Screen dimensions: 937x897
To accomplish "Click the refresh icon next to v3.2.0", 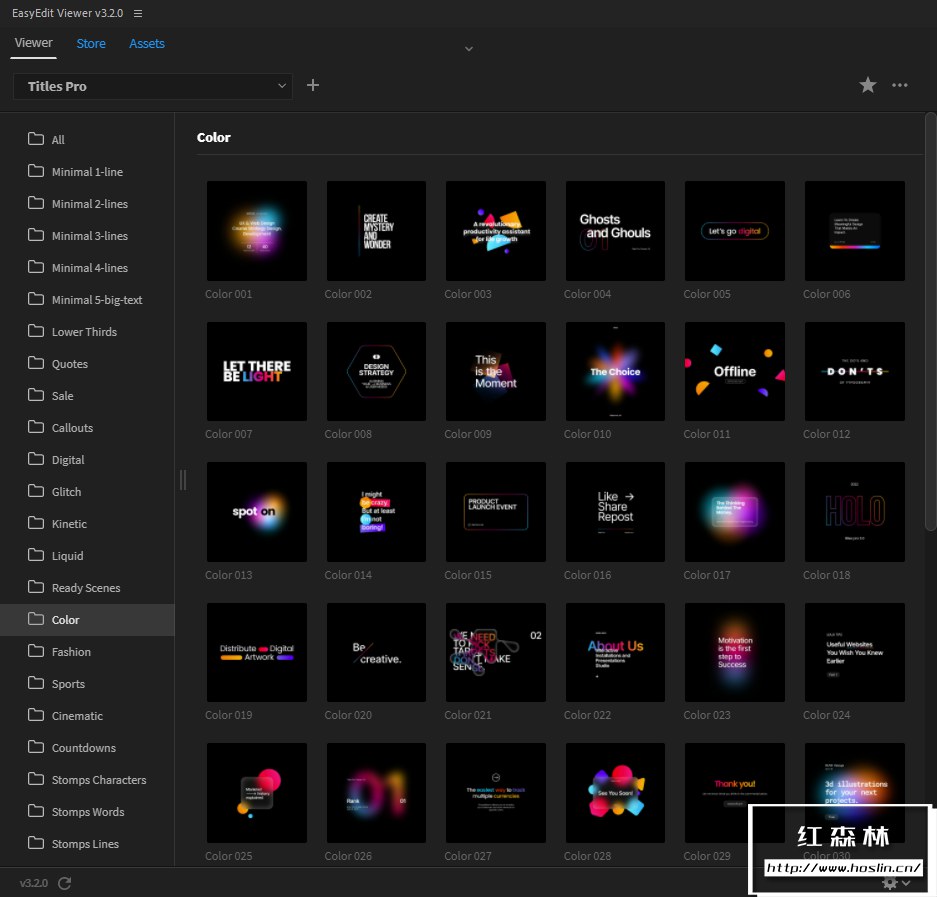I will pyautogui.click(x=65, y=883).
